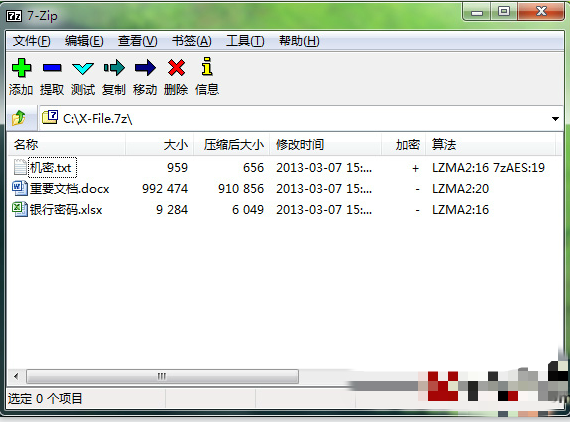Image resolution: width=570 pixels, height=422 pixels.
Task: Sort by 压缩后大小 column header
Action: [x=232, y=145]
